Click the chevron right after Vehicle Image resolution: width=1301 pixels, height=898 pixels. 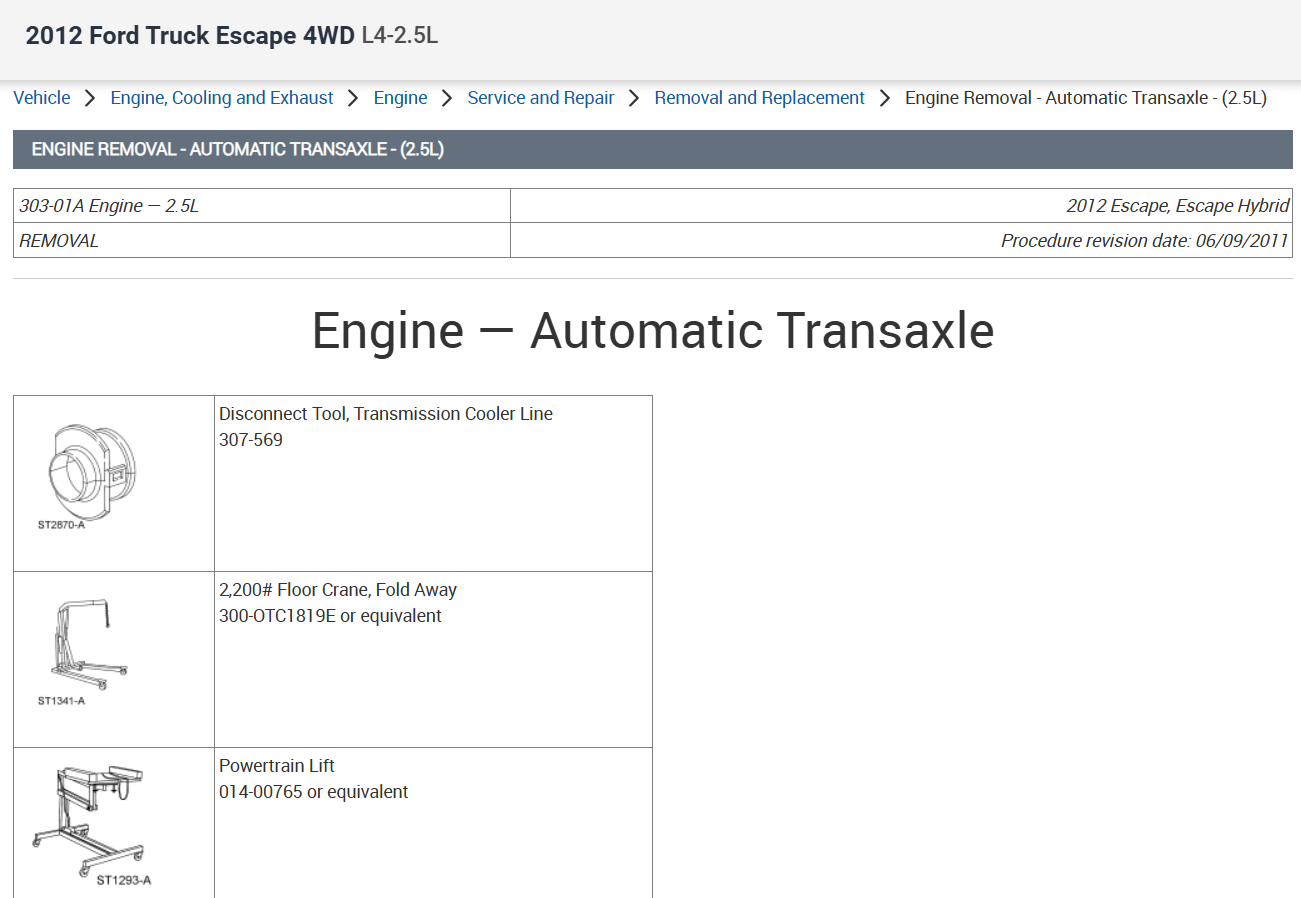pos(90,98)
